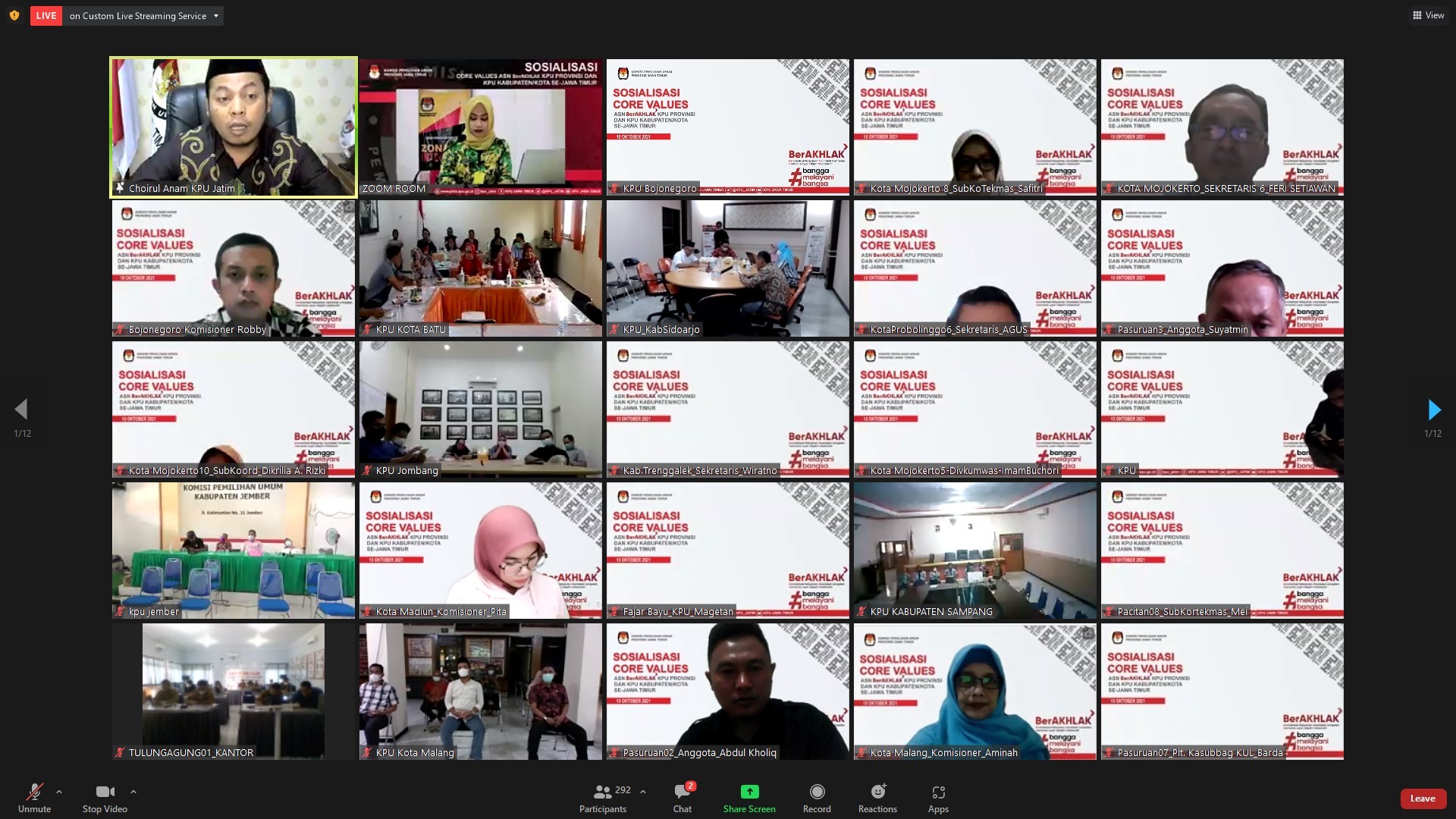Go to next gallery page arrow
Viewport: 1456px width, 819px height.
click(x=1433, y=409)
